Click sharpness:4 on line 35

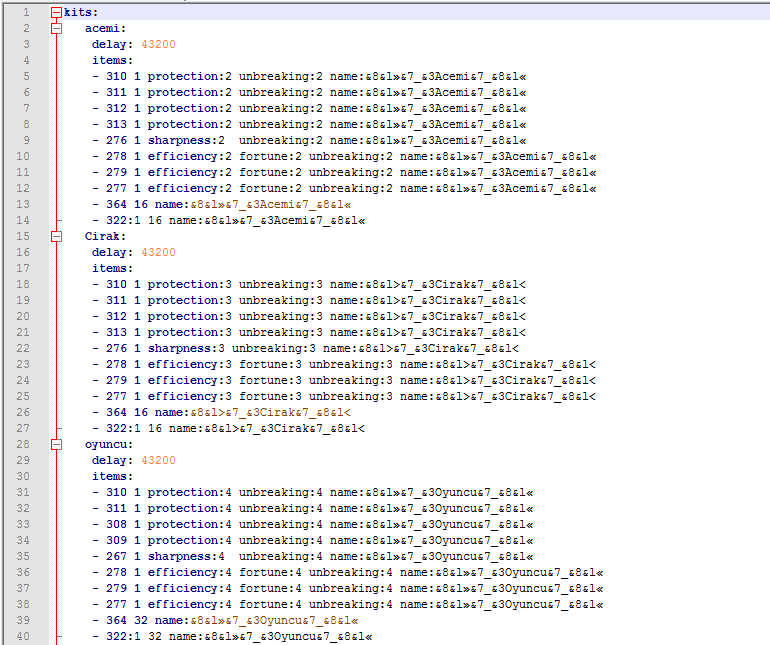tap(187, 557)
